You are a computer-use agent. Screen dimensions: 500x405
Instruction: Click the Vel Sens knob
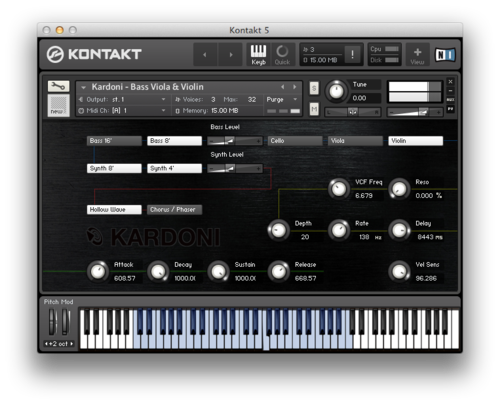click(399, 271)
